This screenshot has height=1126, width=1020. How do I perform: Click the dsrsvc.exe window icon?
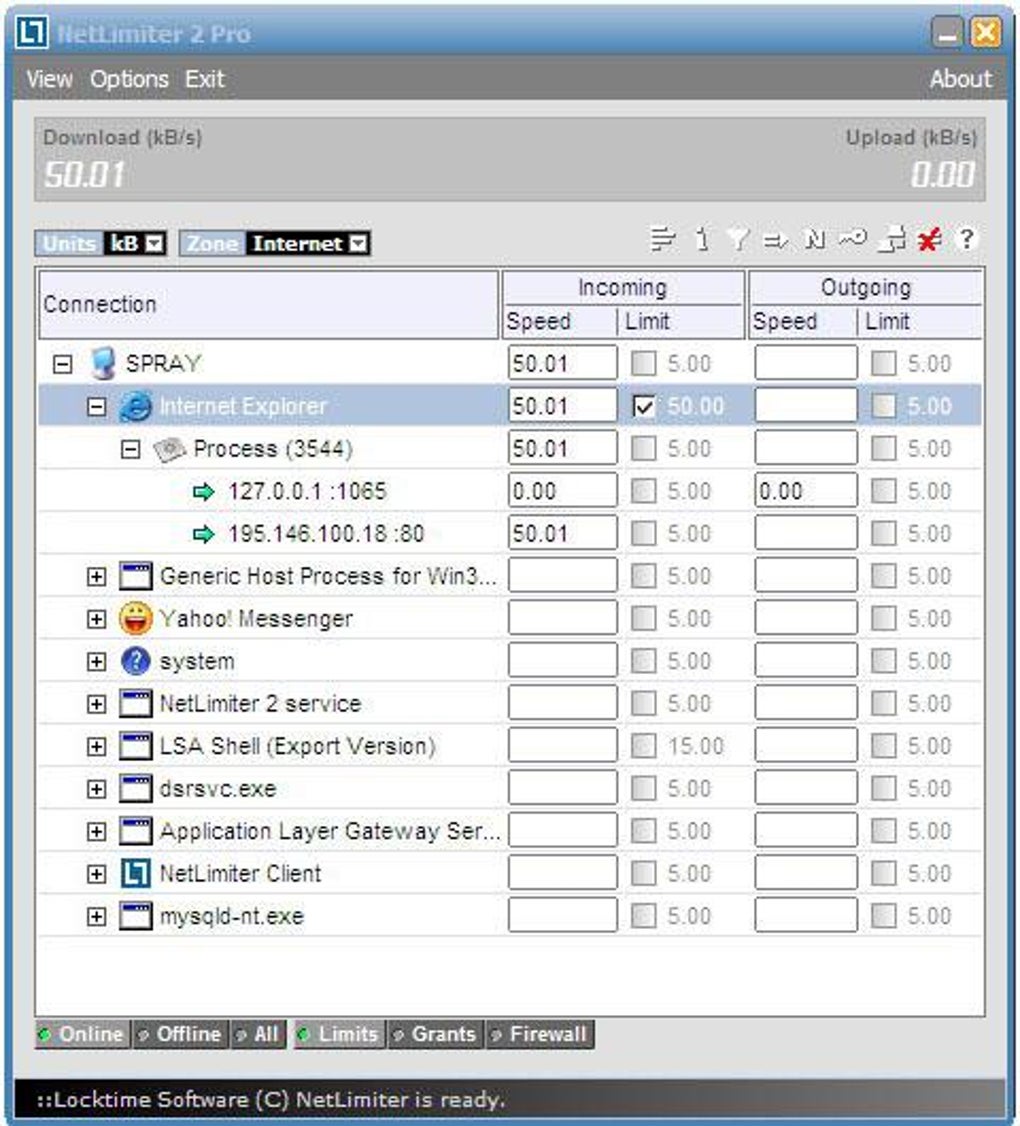[x=135, y=788]
